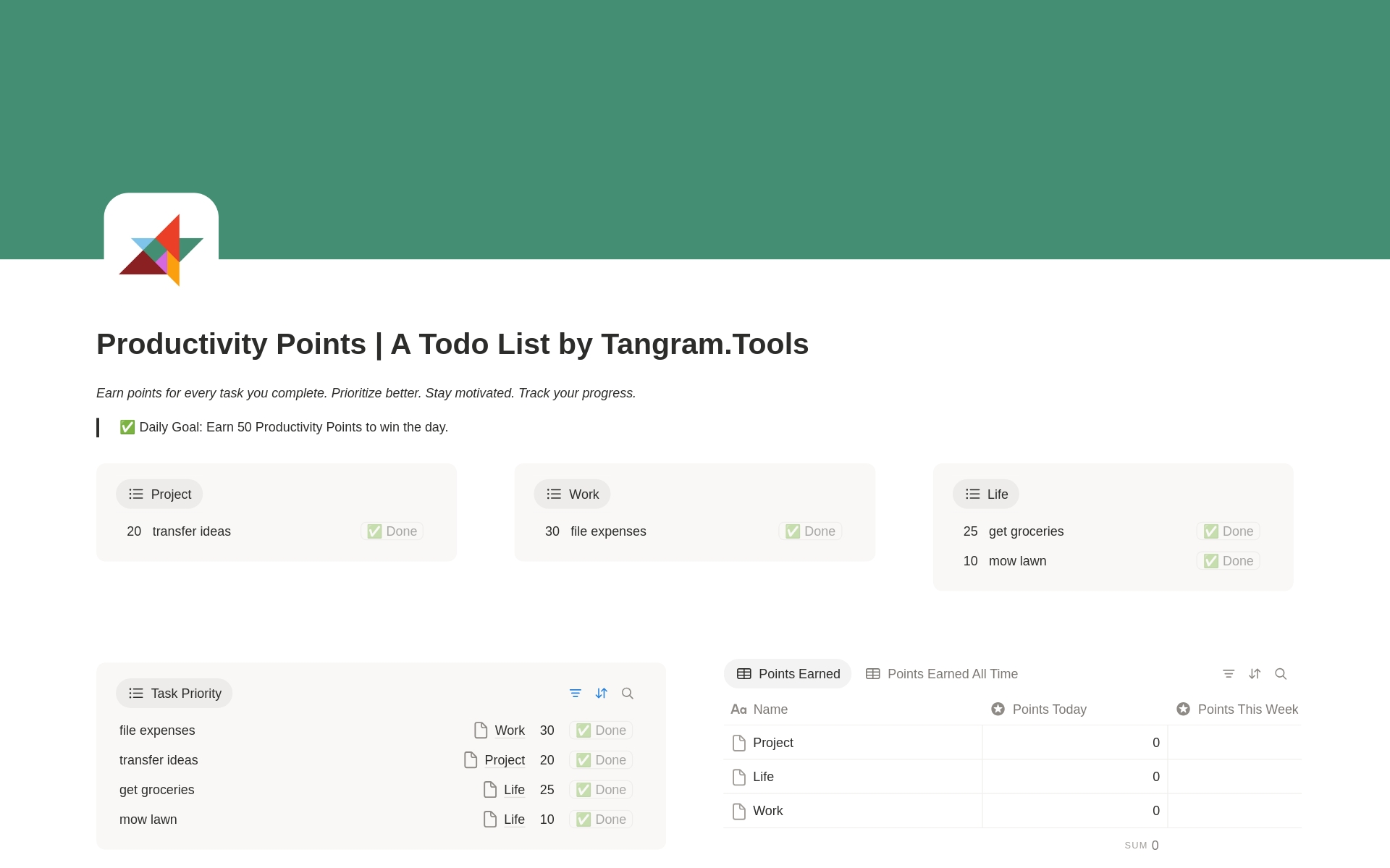Click the Tangram pinwheel page icon

tap(161, 250)
